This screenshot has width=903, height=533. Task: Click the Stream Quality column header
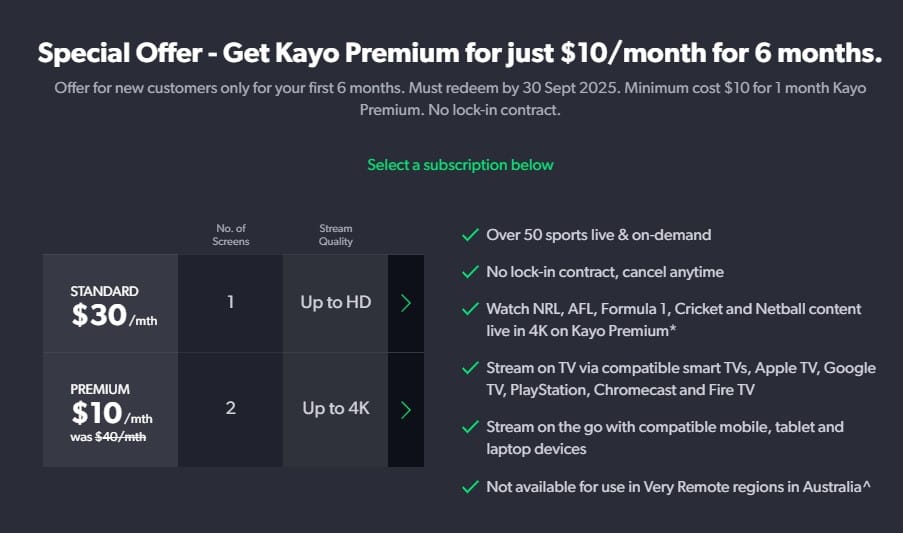click(336, 235)
